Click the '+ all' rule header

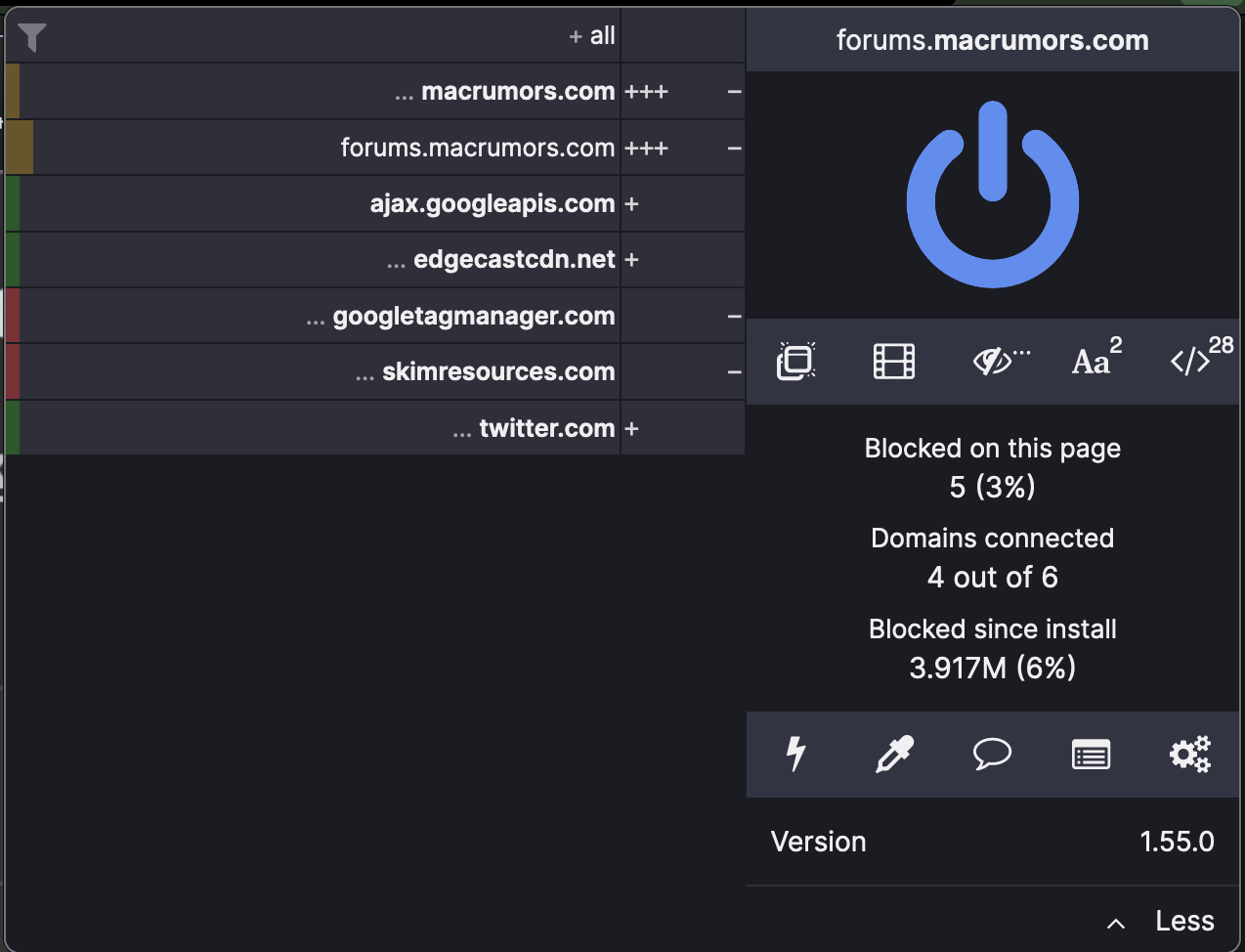pyautogui.click(x=592, y=36)
